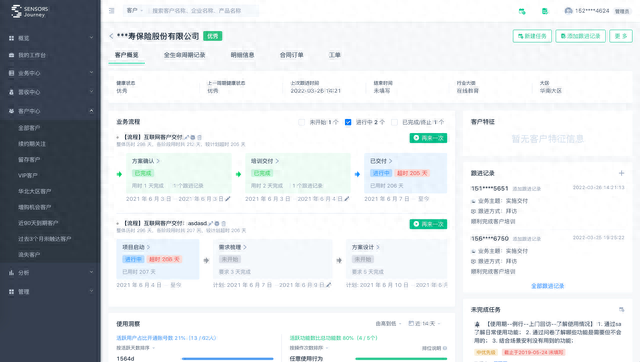Delete the first 互联网客户交付 flow trash icon
The image size is (640, 362).
pyautogui.click(x=199, y=137)
